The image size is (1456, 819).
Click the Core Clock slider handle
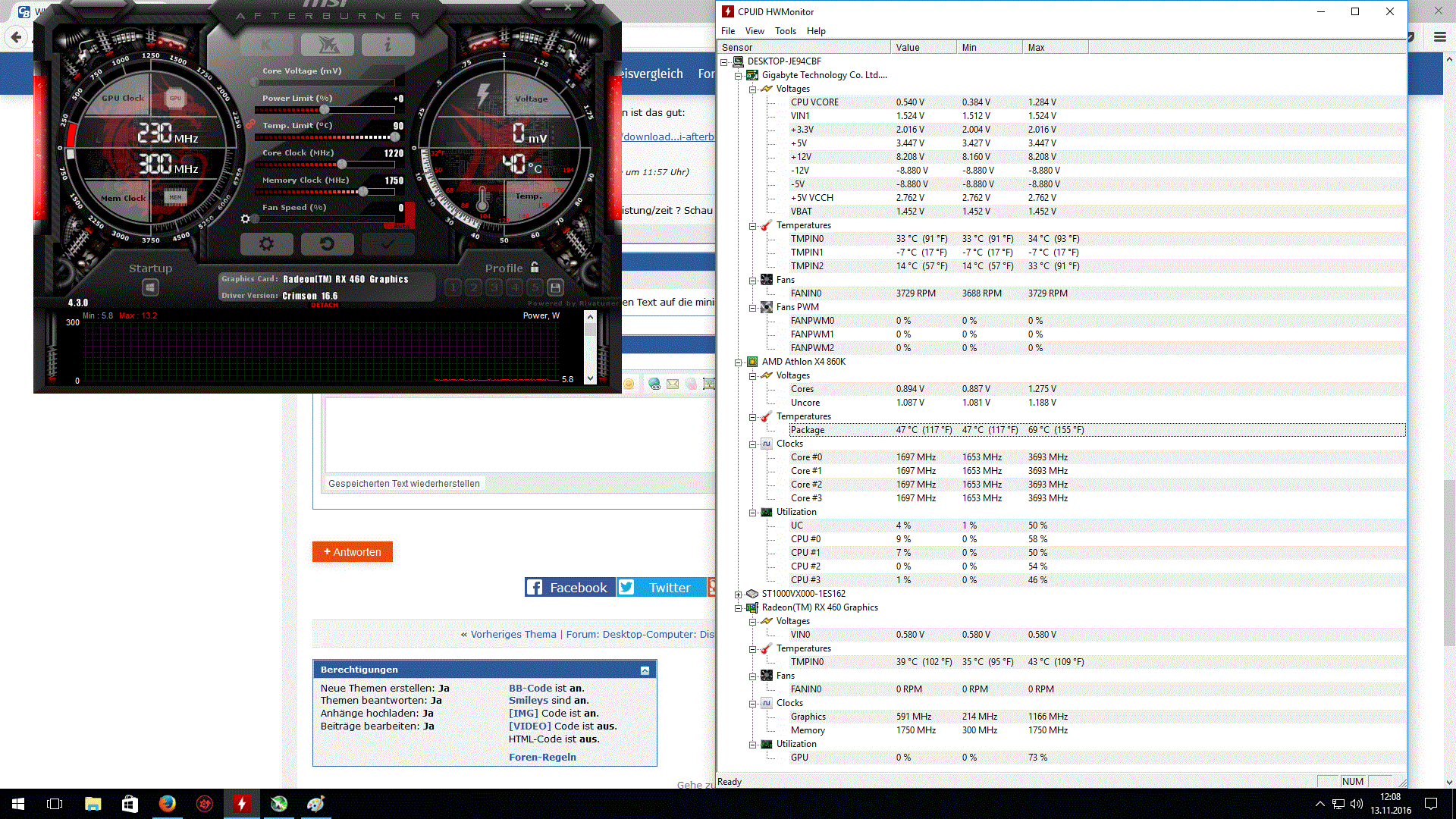pyautogui.click(x=342, y=165)
